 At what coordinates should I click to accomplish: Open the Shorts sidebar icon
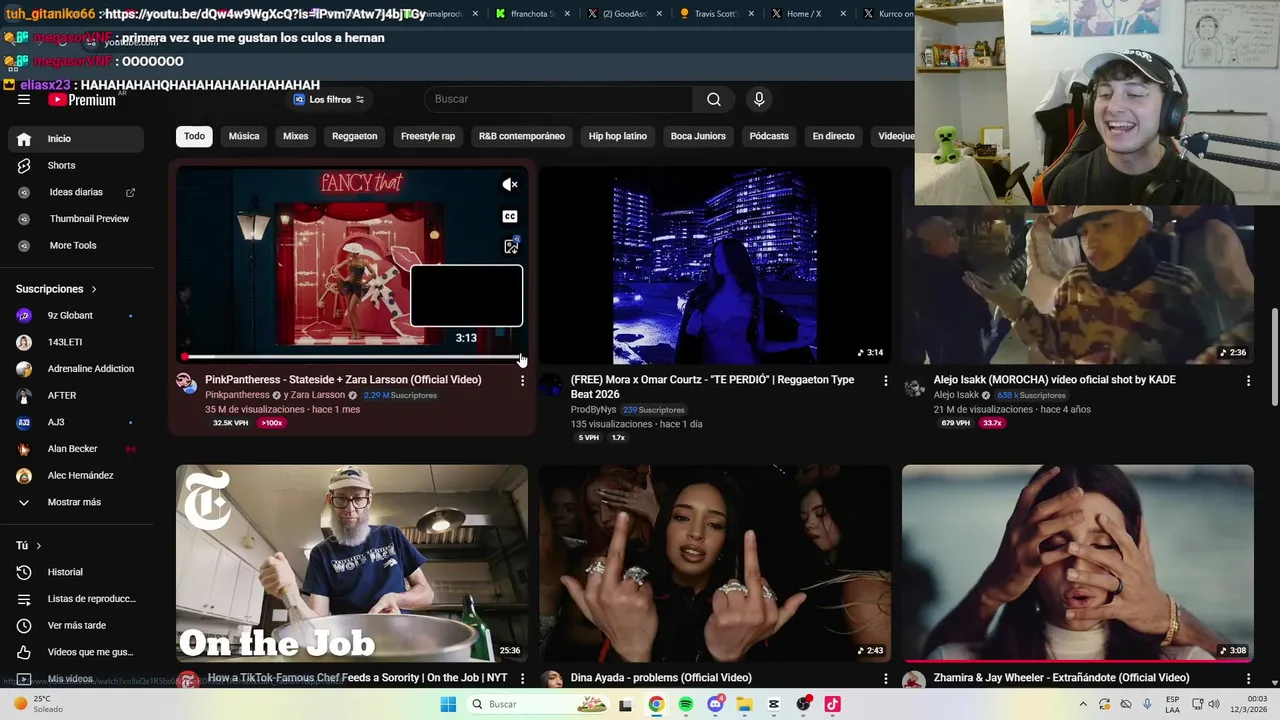click(24, 165)
